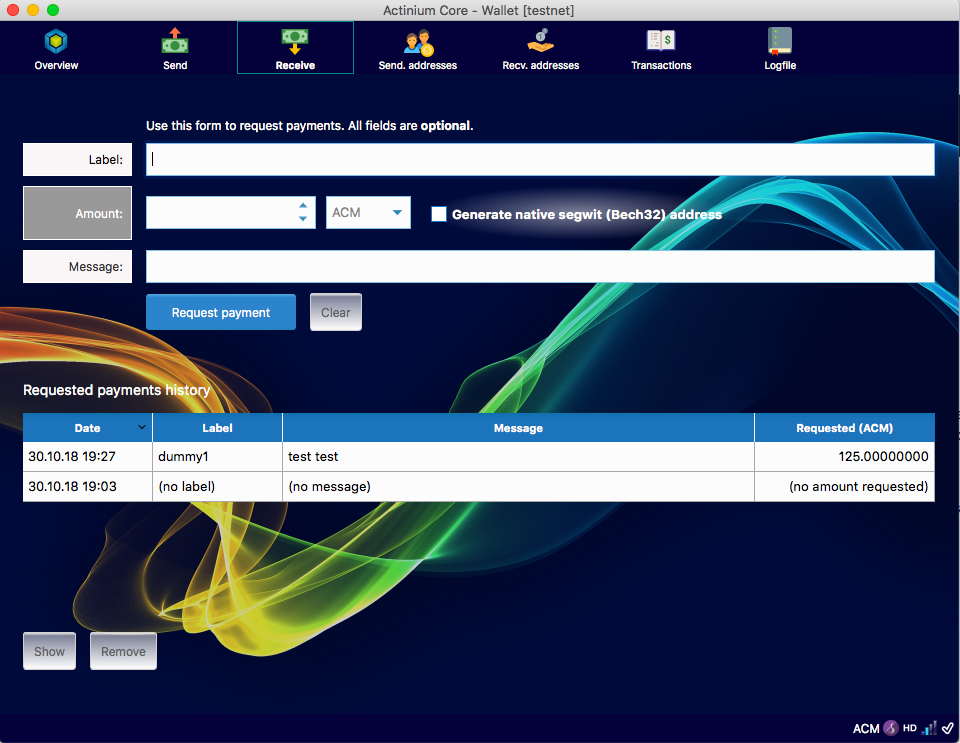Click the "(no amount requested)" cell
This screenshot has height=743, width=960.
(x=844, y=487)
